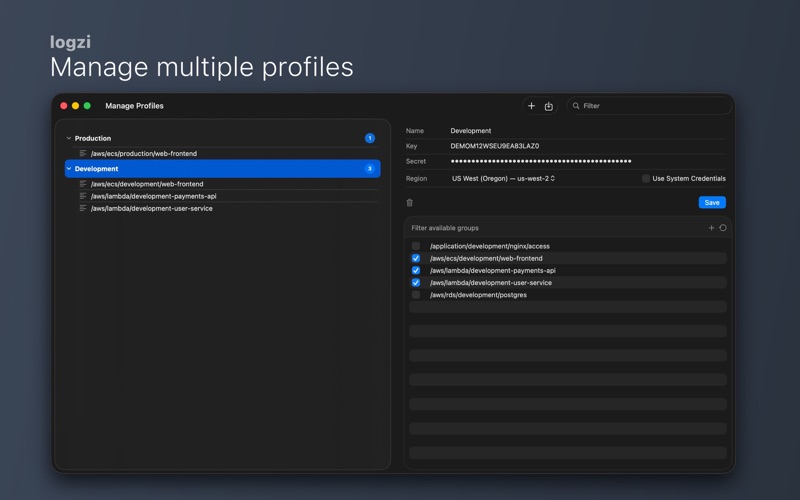Click log icon beside development-payments-api in sidebar
This screenshot has width=800, height=500.
83,196
